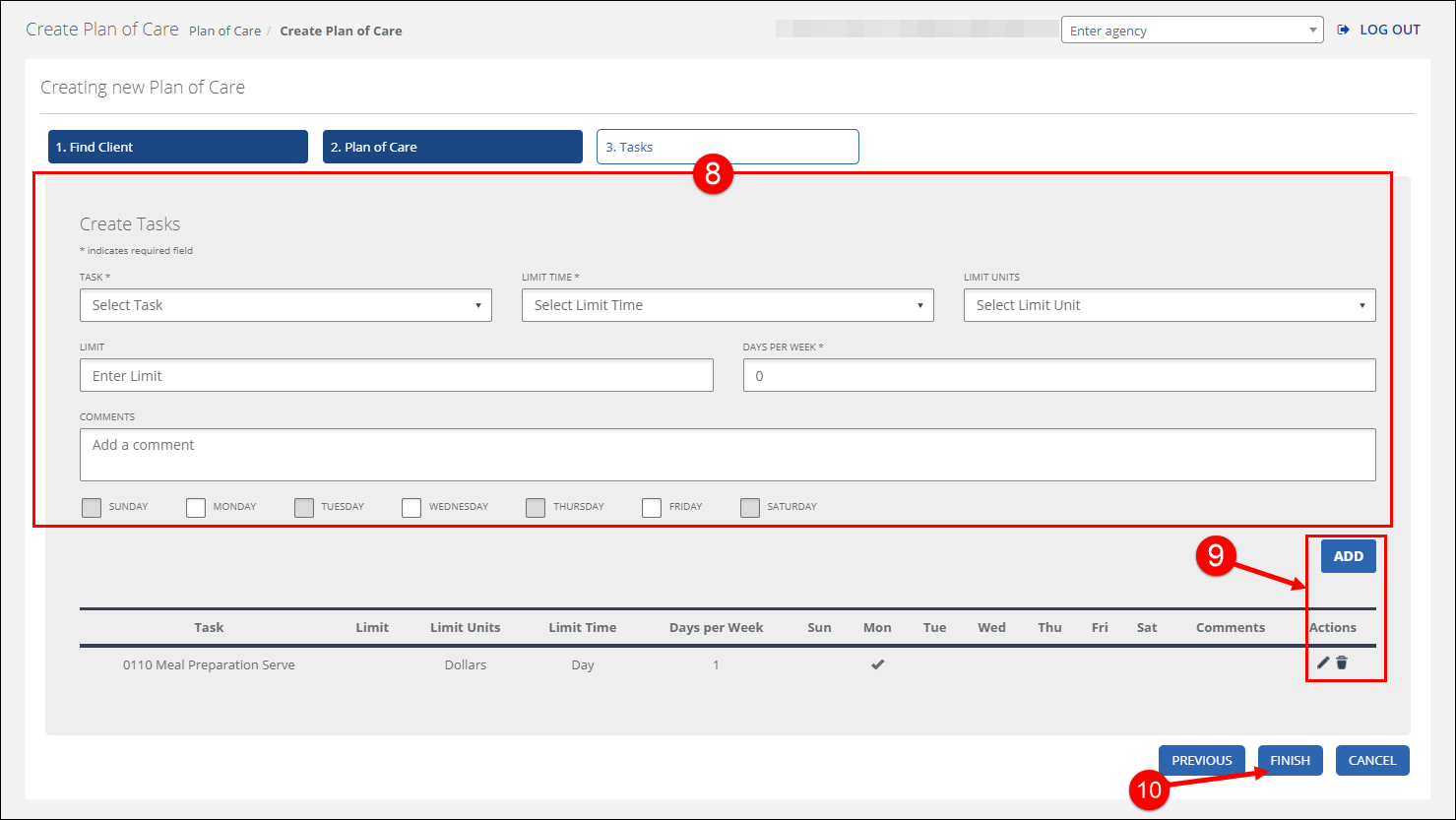This screenshot has height=820, width=1456.
Task: Click into the Enter Limit field
Action: click(x=396, y=376)
